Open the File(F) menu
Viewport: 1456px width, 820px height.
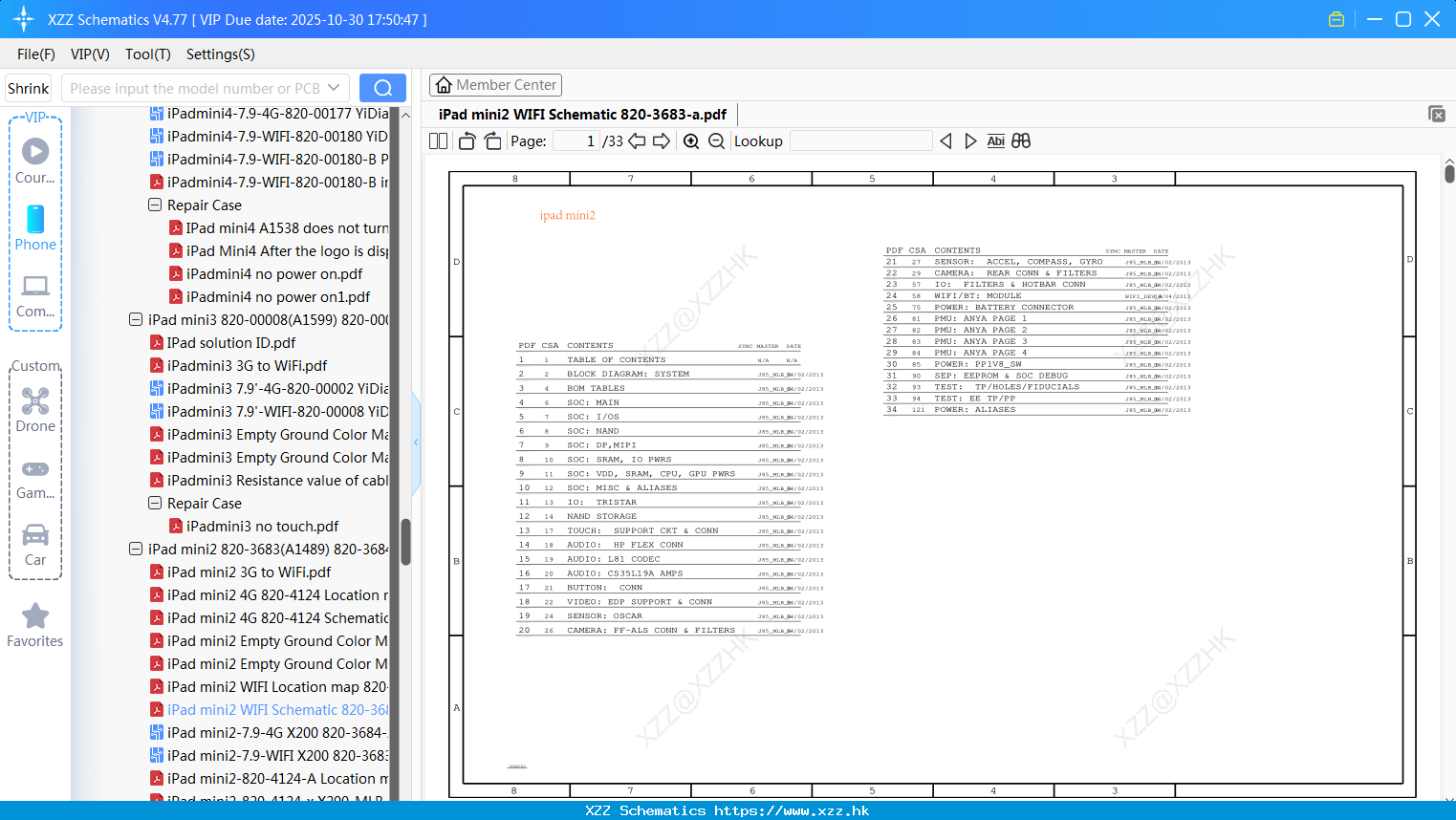point(36,54)
